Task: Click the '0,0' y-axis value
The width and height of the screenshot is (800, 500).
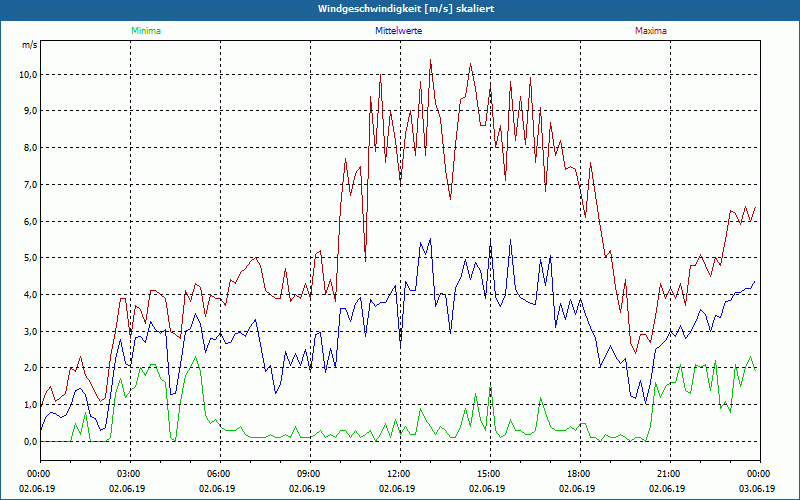Action: tap(31, 442)
